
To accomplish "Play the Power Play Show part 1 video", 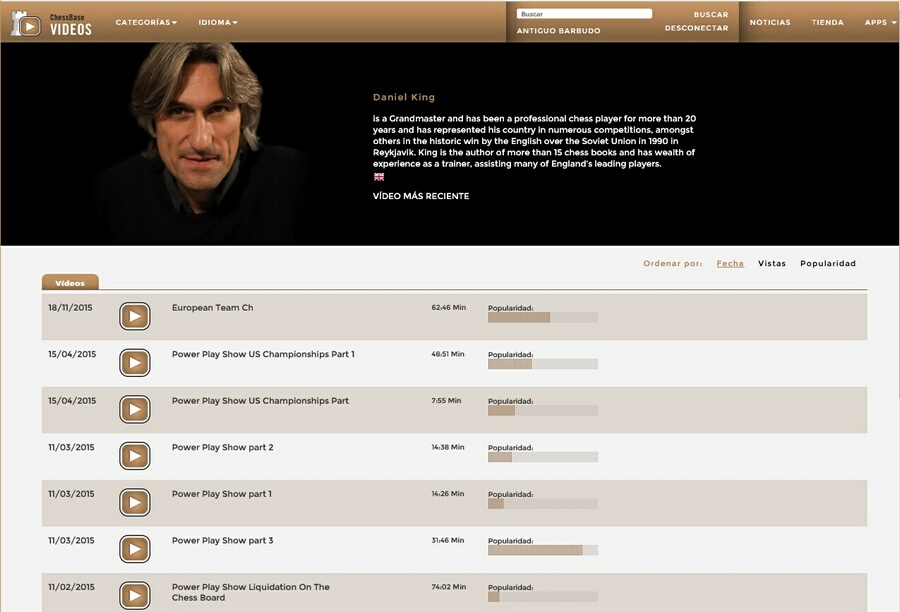I will coord(135,502).
